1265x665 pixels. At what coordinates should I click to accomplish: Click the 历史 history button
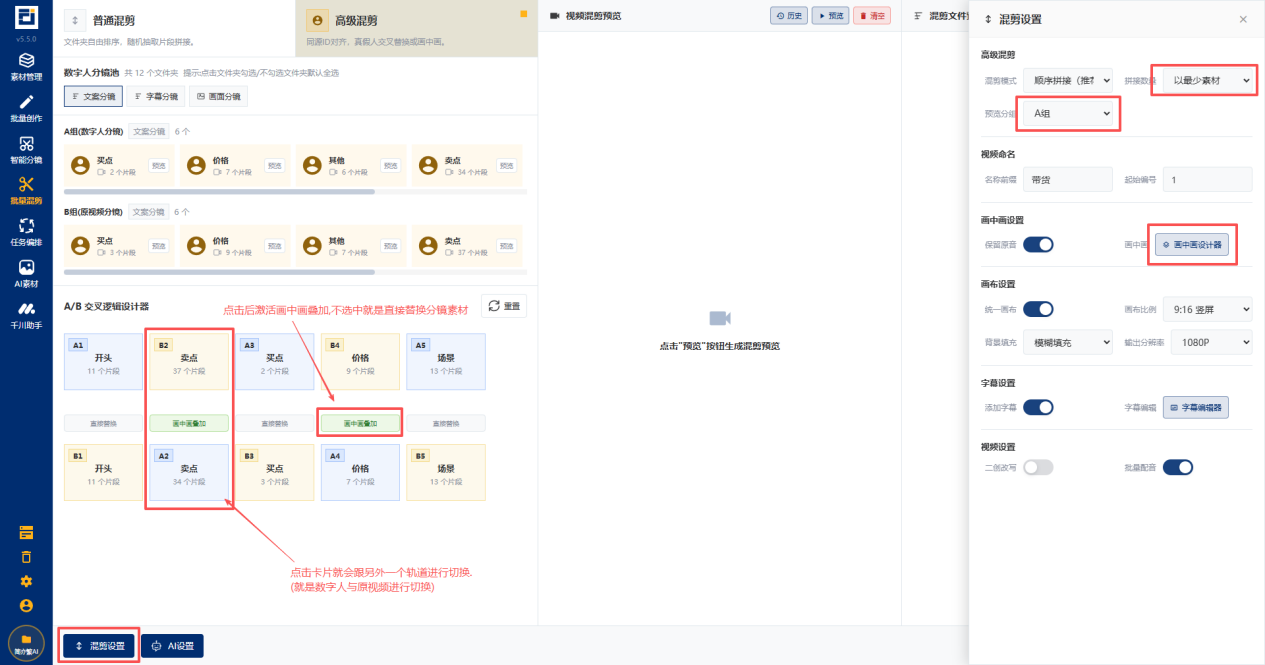tap(789, 16)
